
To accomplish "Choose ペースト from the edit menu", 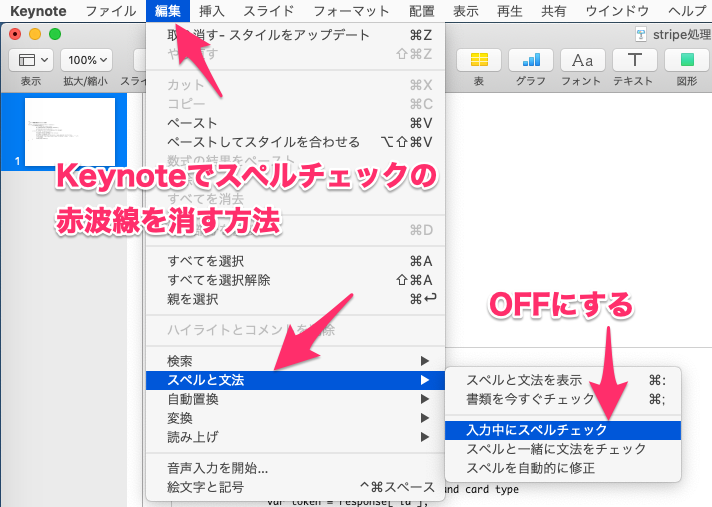I will click(295, 123).
